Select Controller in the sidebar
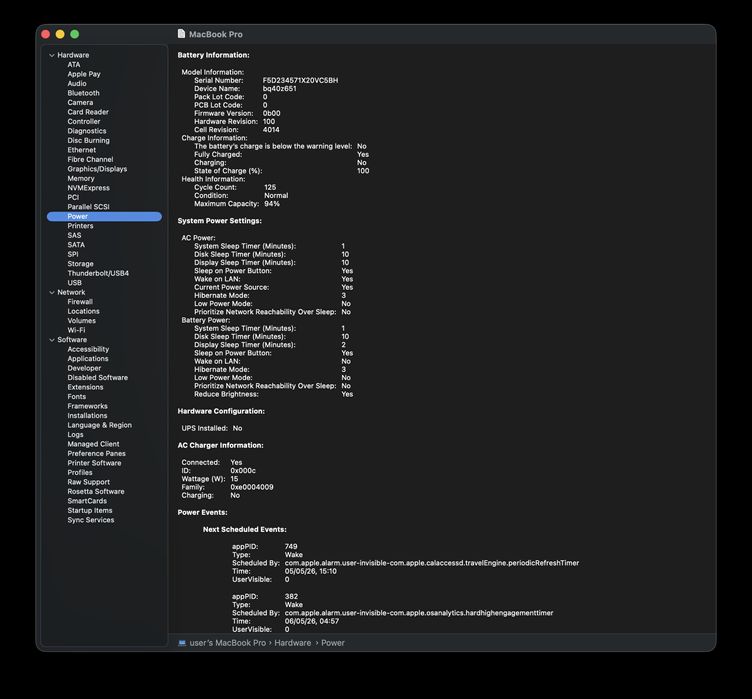The width and height of the screenshot is (752, 699). (x=84, y=121)
